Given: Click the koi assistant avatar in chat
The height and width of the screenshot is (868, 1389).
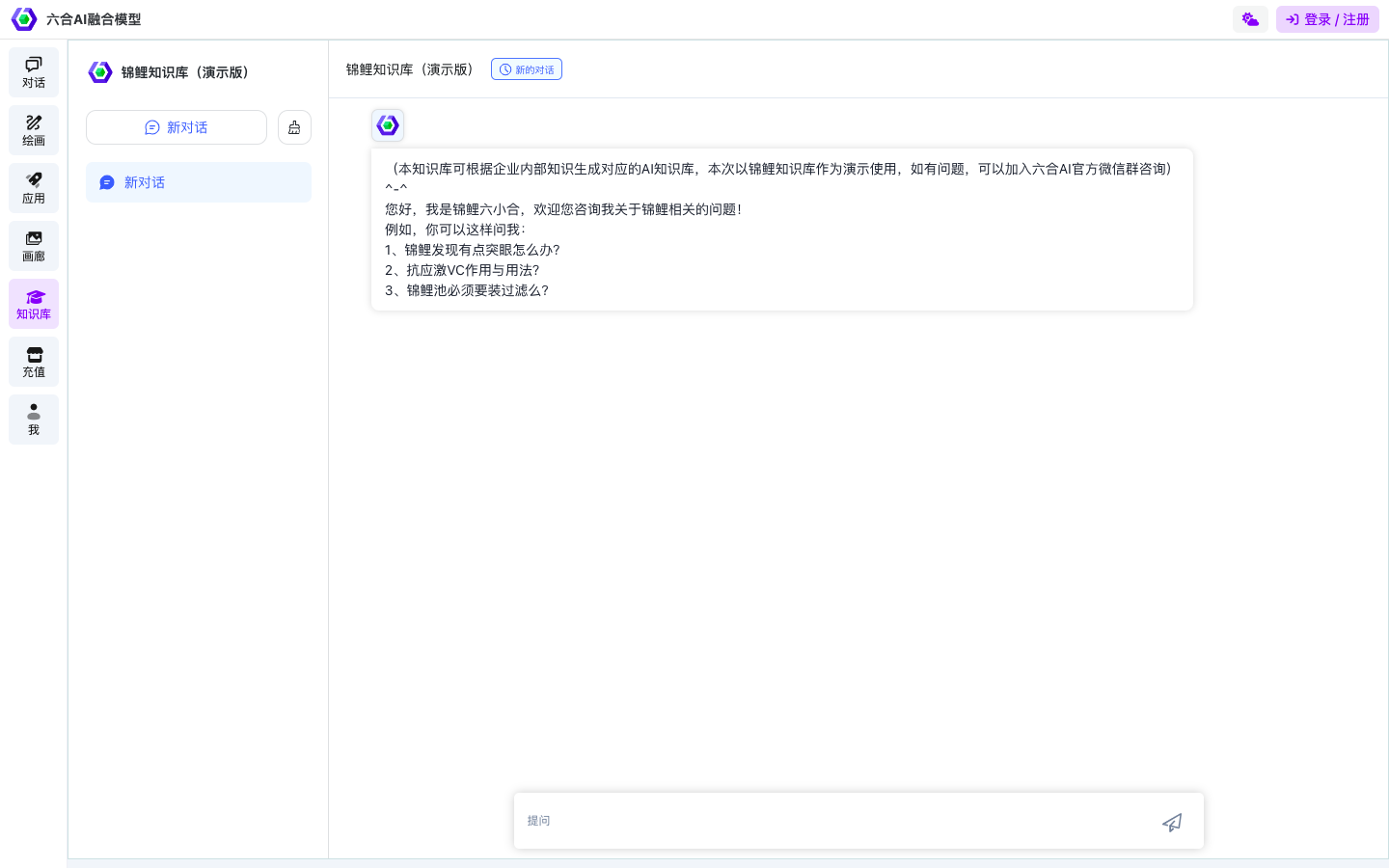Looking at the screenshot, I should [x=388, y=124].
